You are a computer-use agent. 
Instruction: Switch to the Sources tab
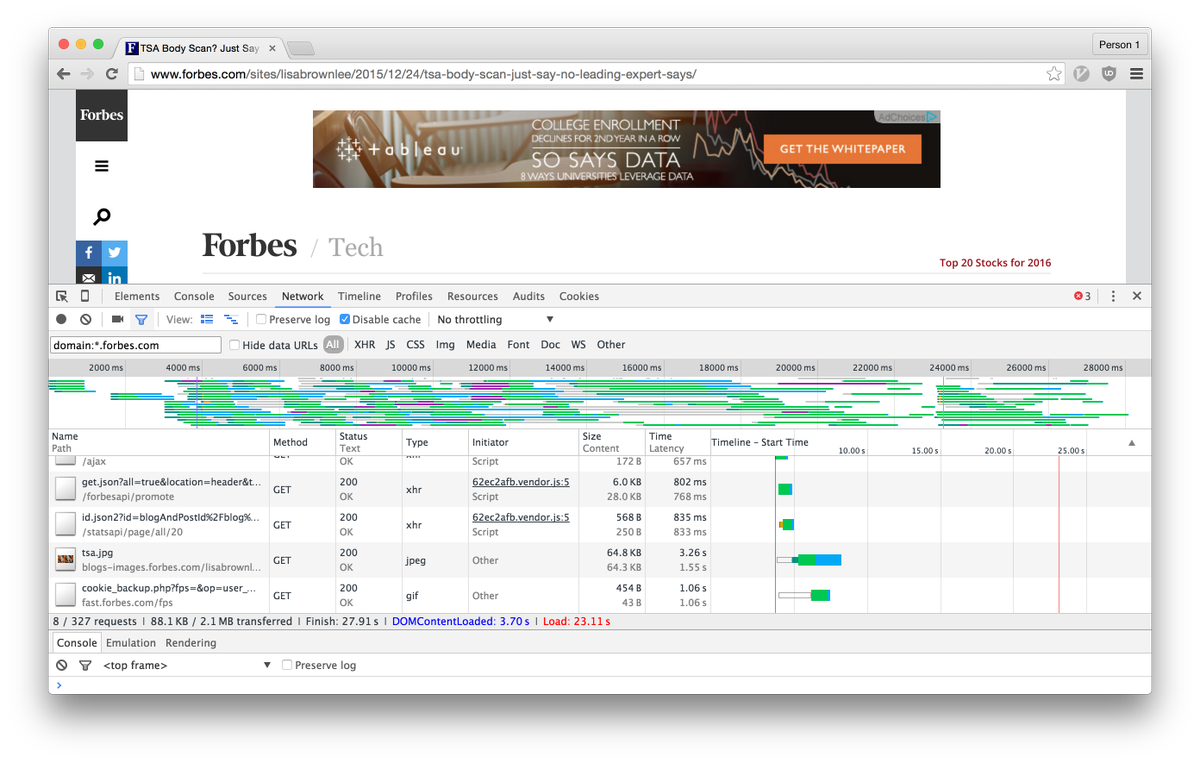247,296
